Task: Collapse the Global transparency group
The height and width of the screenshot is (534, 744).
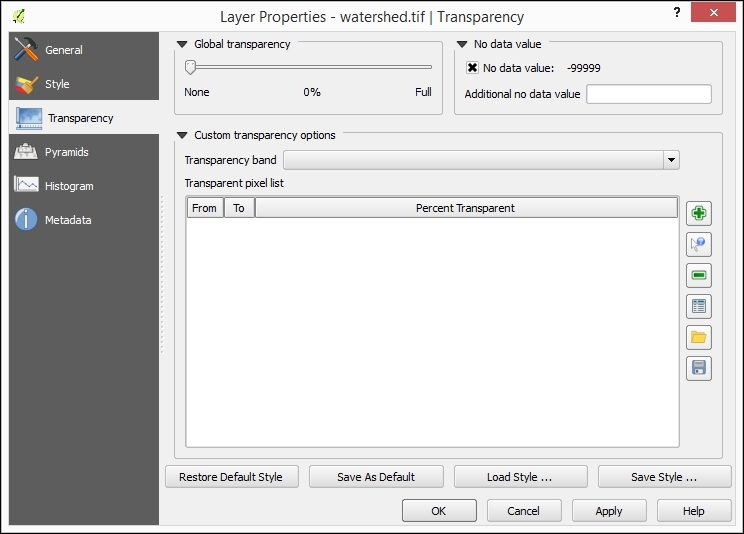Action: coord(182,44)
